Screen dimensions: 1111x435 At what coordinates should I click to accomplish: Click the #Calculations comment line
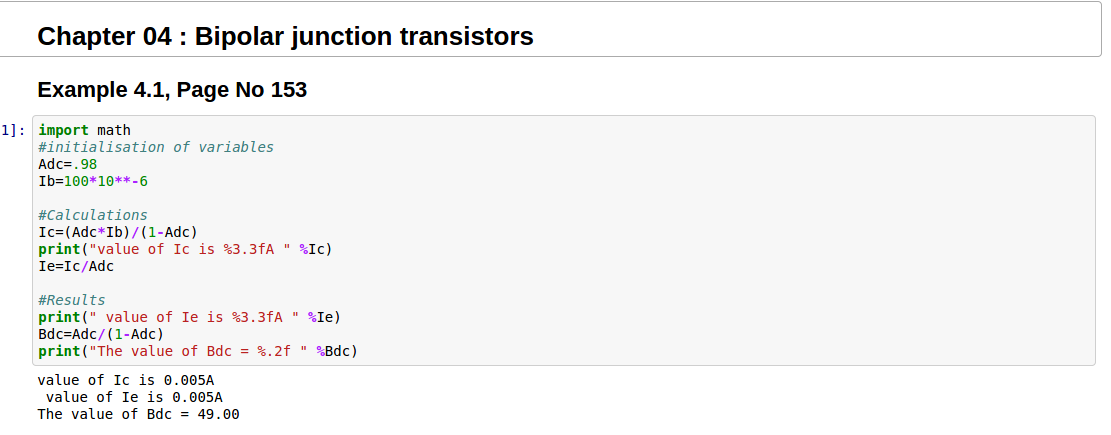pos(92,215)
